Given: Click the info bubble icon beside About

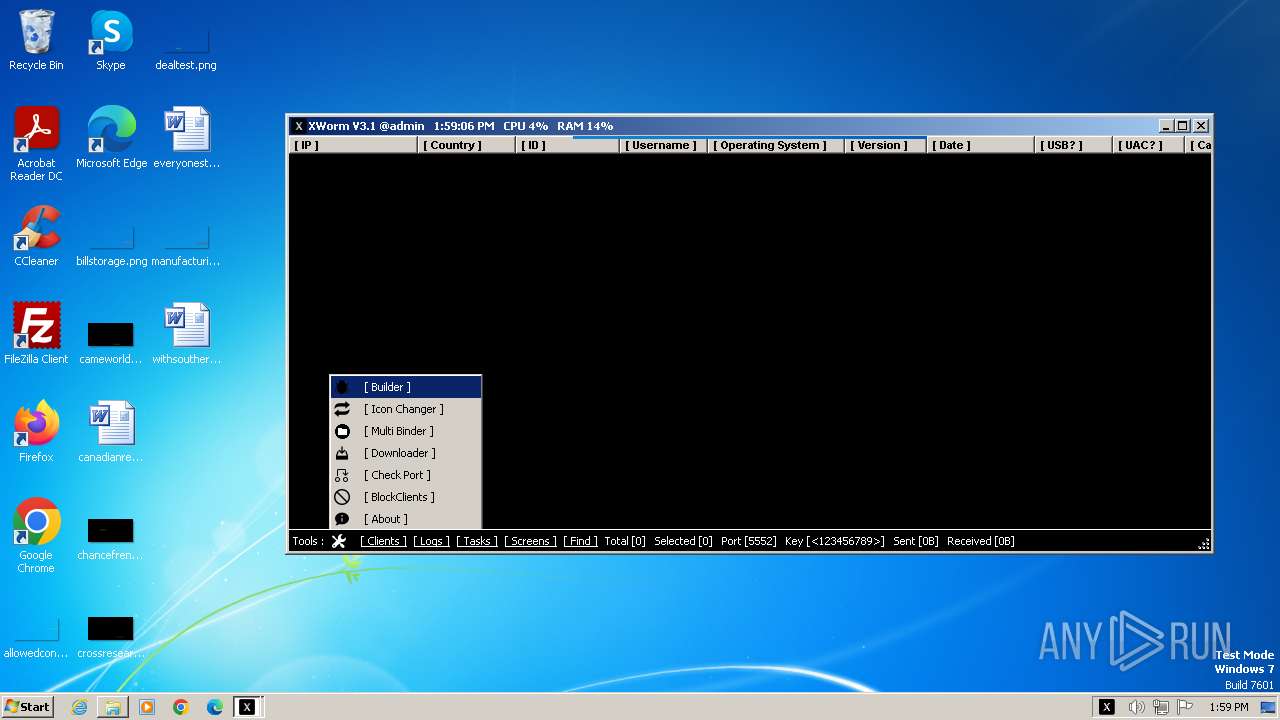Looking at the screenshot, I should pos(342,519).
